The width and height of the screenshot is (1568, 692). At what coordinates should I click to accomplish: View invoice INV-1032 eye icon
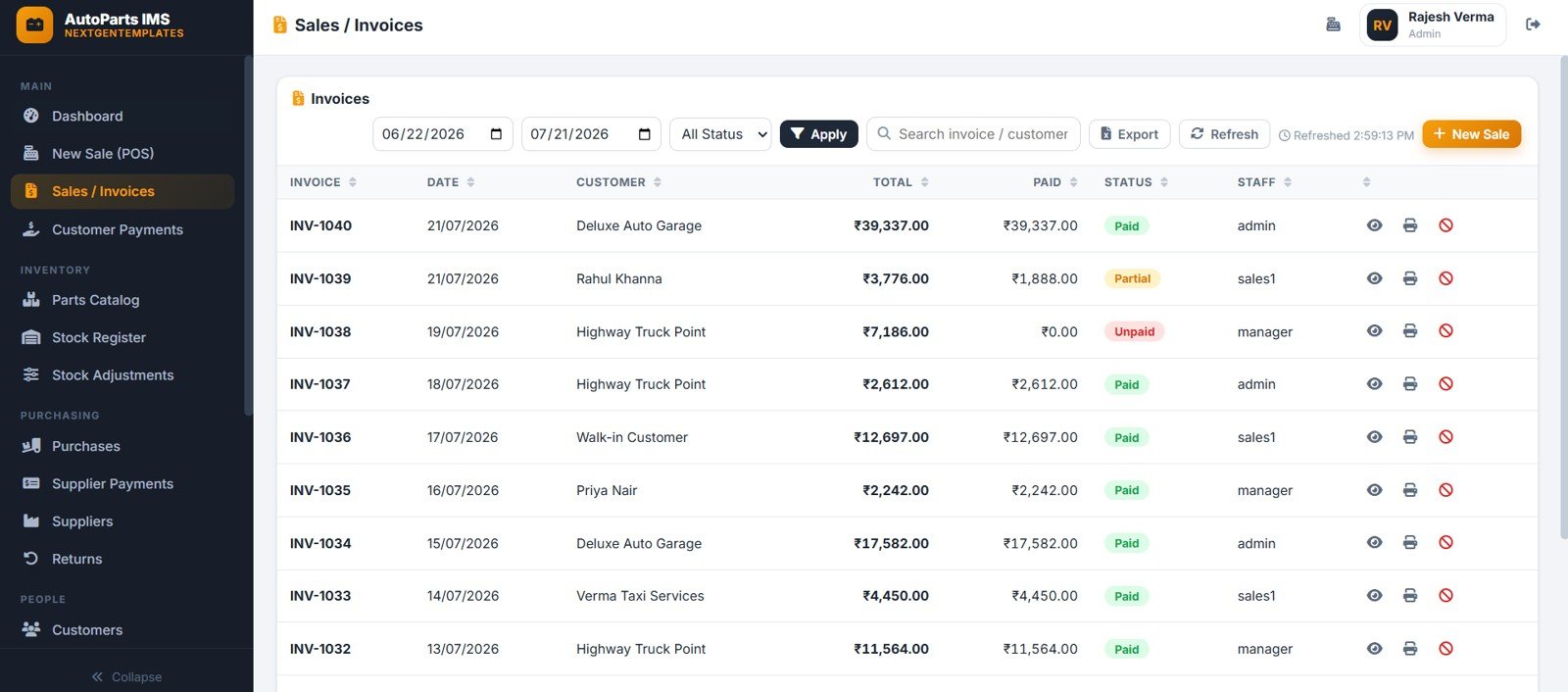pos(1374,649)
